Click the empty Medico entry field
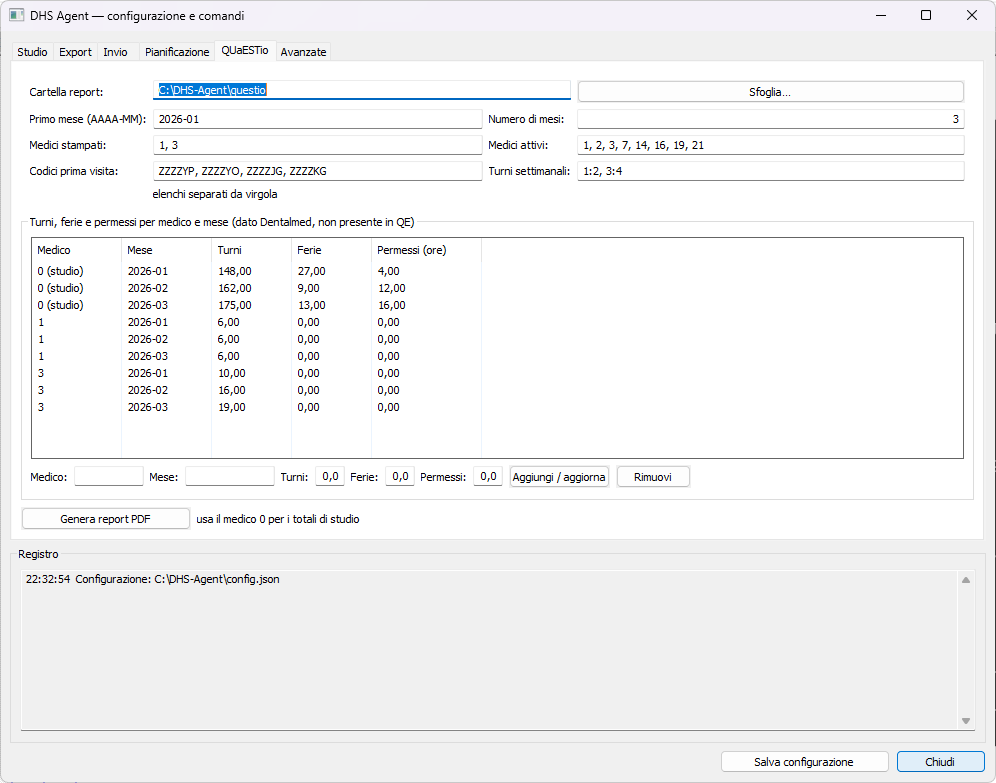996x783 pixels. (x=109, y=476)
